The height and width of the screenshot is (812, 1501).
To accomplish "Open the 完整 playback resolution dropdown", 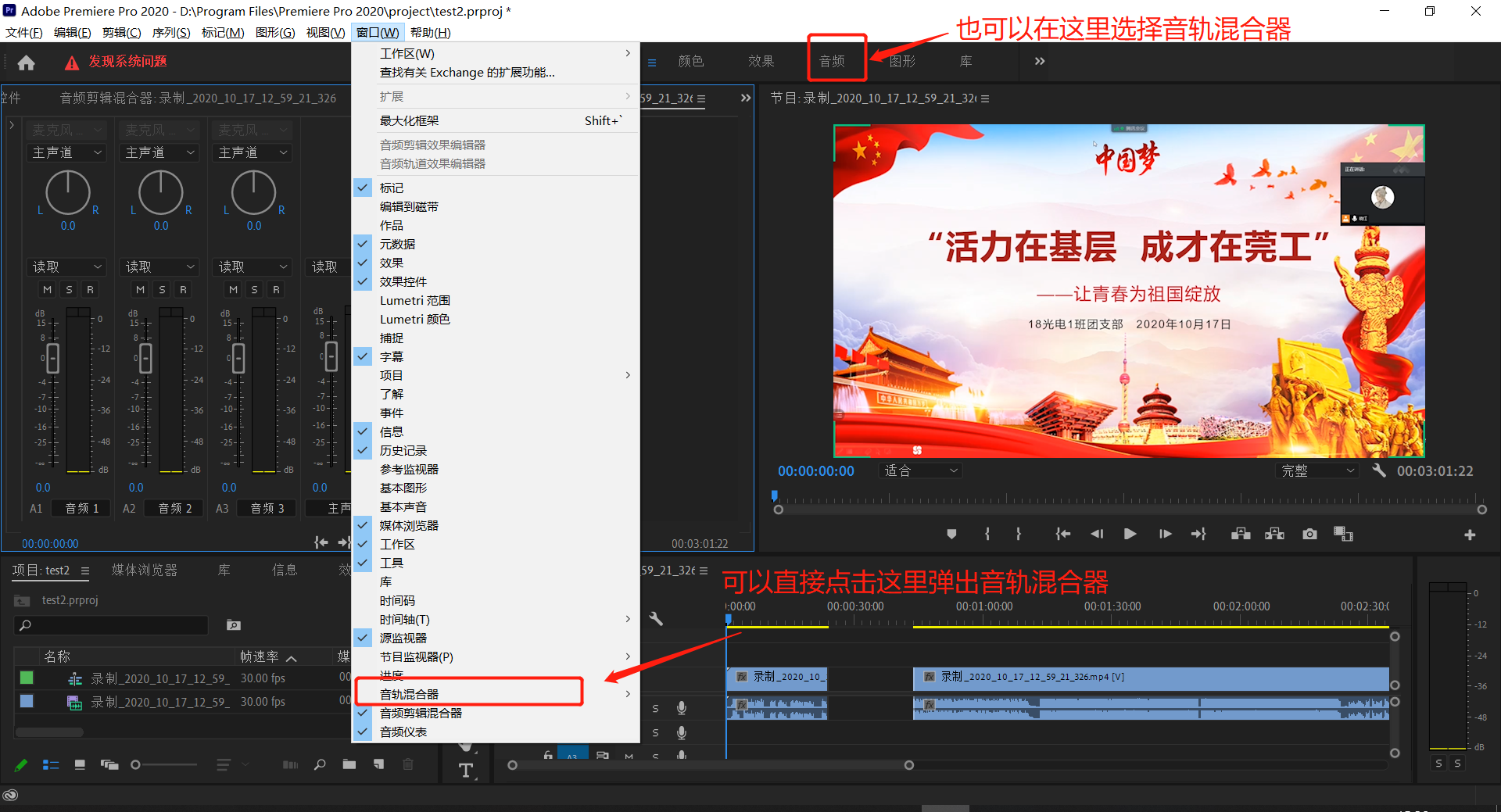I will [x=1317, y=470].
